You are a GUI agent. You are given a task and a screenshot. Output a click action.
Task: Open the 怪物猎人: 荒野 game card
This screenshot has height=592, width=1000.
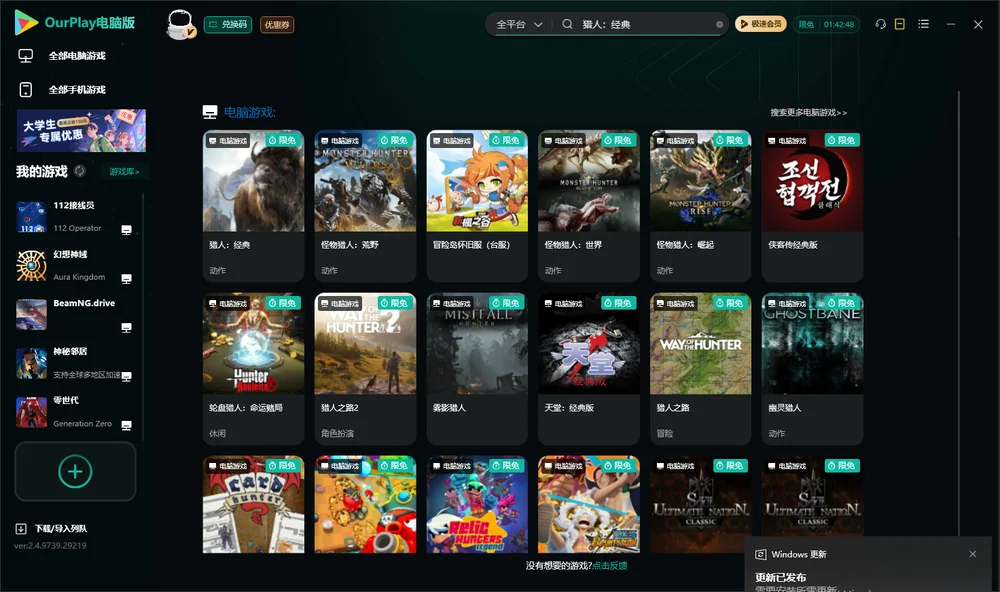click(365, 206)
